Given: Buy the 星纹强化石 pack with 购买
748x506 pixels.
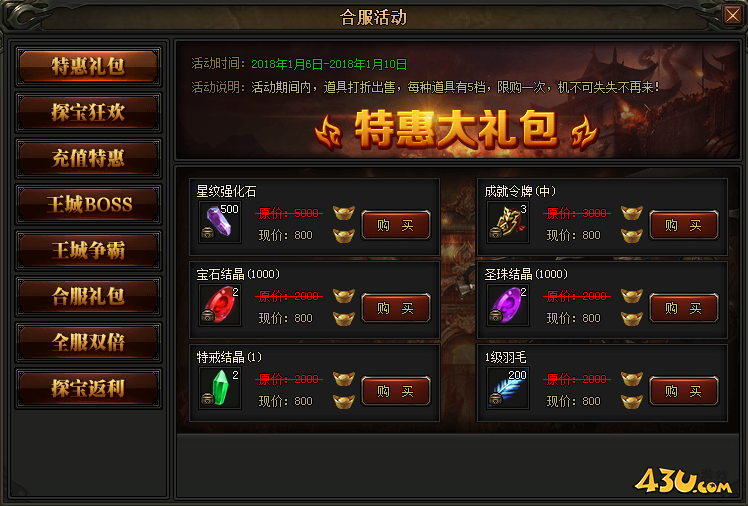Looking at the screenshot, I should [x=396, y=225].
